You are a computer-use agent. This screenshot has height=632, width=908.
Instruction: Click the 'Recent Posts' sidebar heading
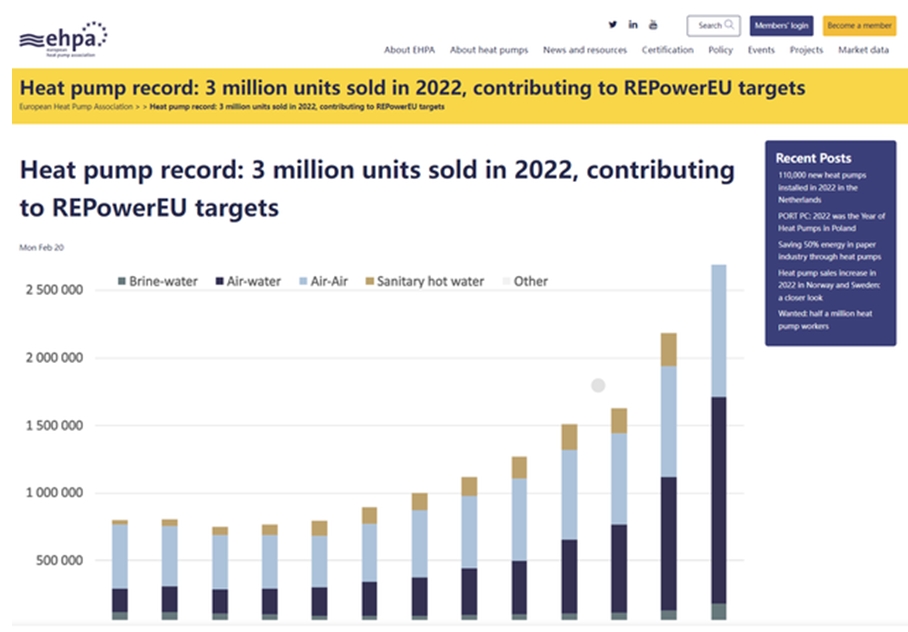(x=813, y=158)
